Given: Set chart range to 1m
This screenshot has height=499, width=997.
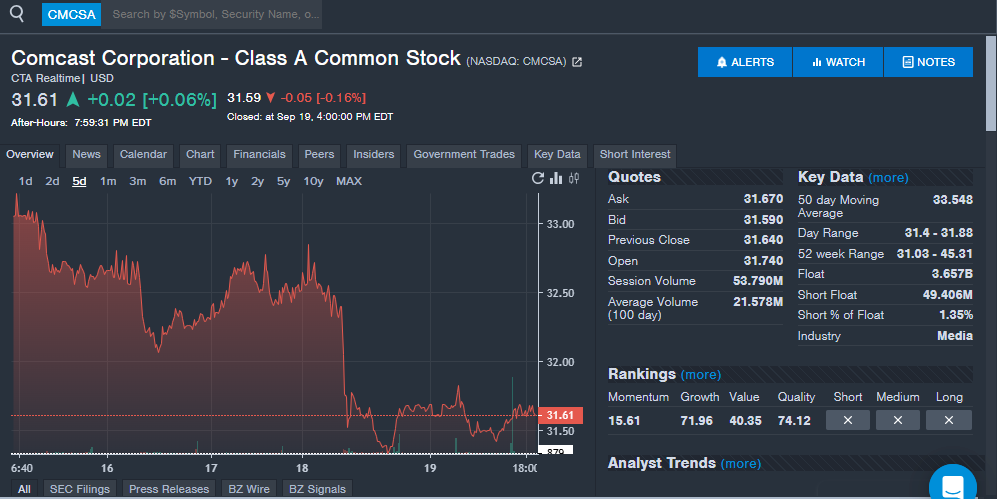Looking at the screenshot, I should [x=108, y=181].
